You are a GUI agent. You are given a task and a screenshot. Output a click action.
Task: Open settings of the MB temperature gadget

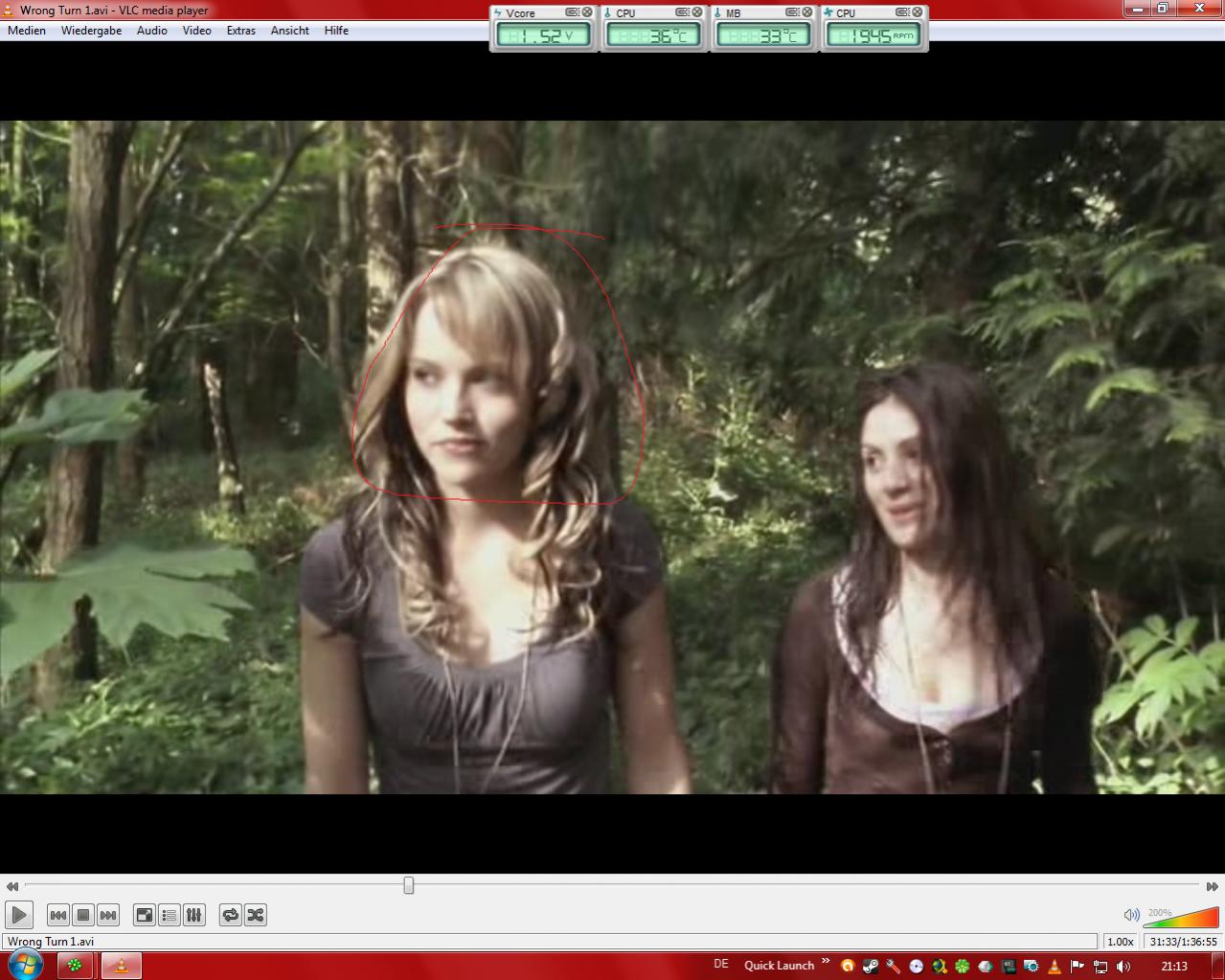tap(792, 12)
